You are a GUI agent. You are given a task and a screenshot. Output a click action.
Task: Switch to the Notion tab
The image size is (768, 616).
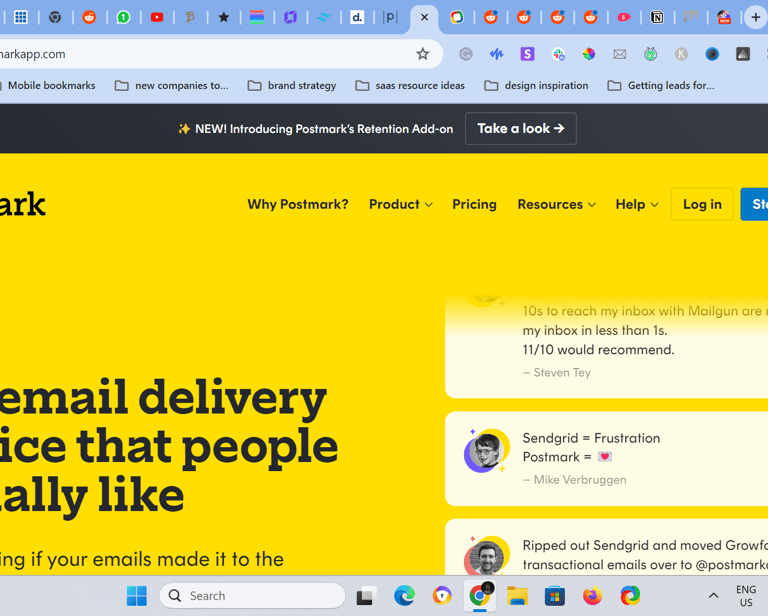pos(657,18)
